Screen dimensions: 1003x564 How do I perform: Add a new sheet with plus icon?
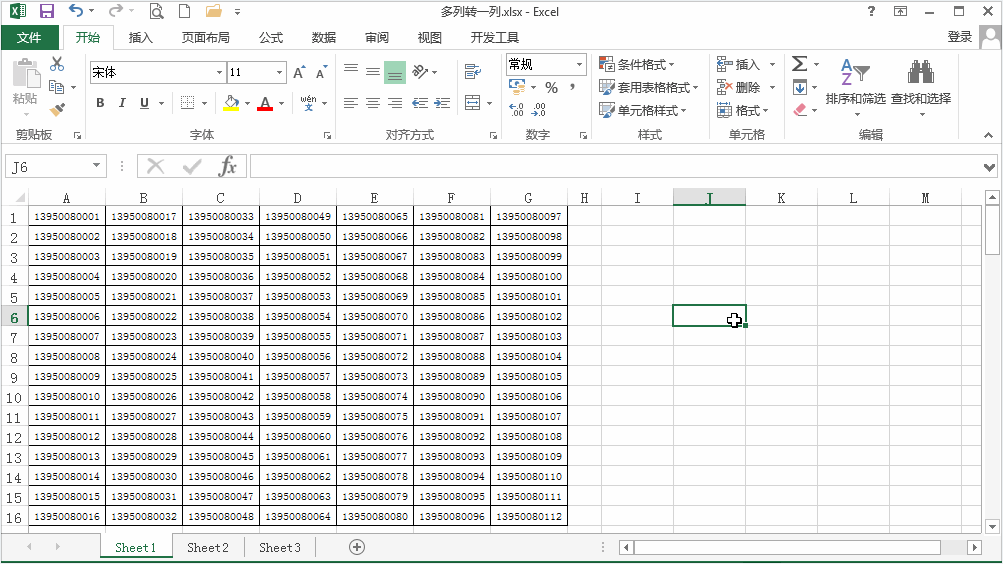pos(357,547)
